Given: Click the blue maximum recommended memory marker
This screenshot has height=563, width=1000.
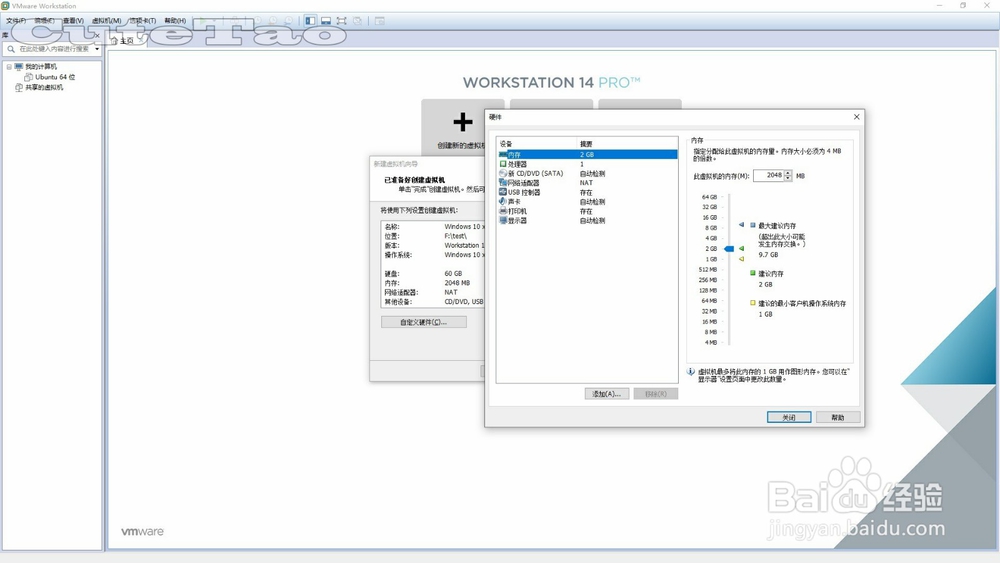Looking at the screenshot, I should pyautogui.click(x=741, y=224).
